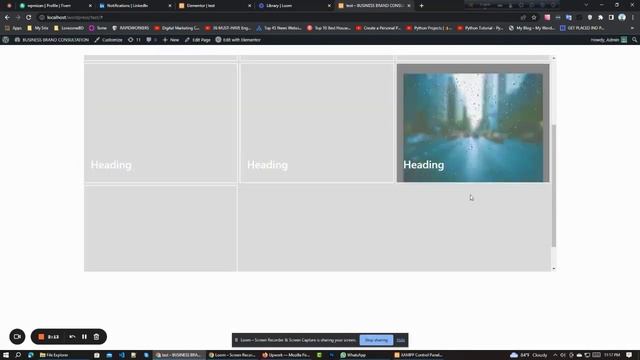Viewport: 640px width, 360px height.
Task: Open WhatsApp from the taskbar
Action: coord(353,355)
